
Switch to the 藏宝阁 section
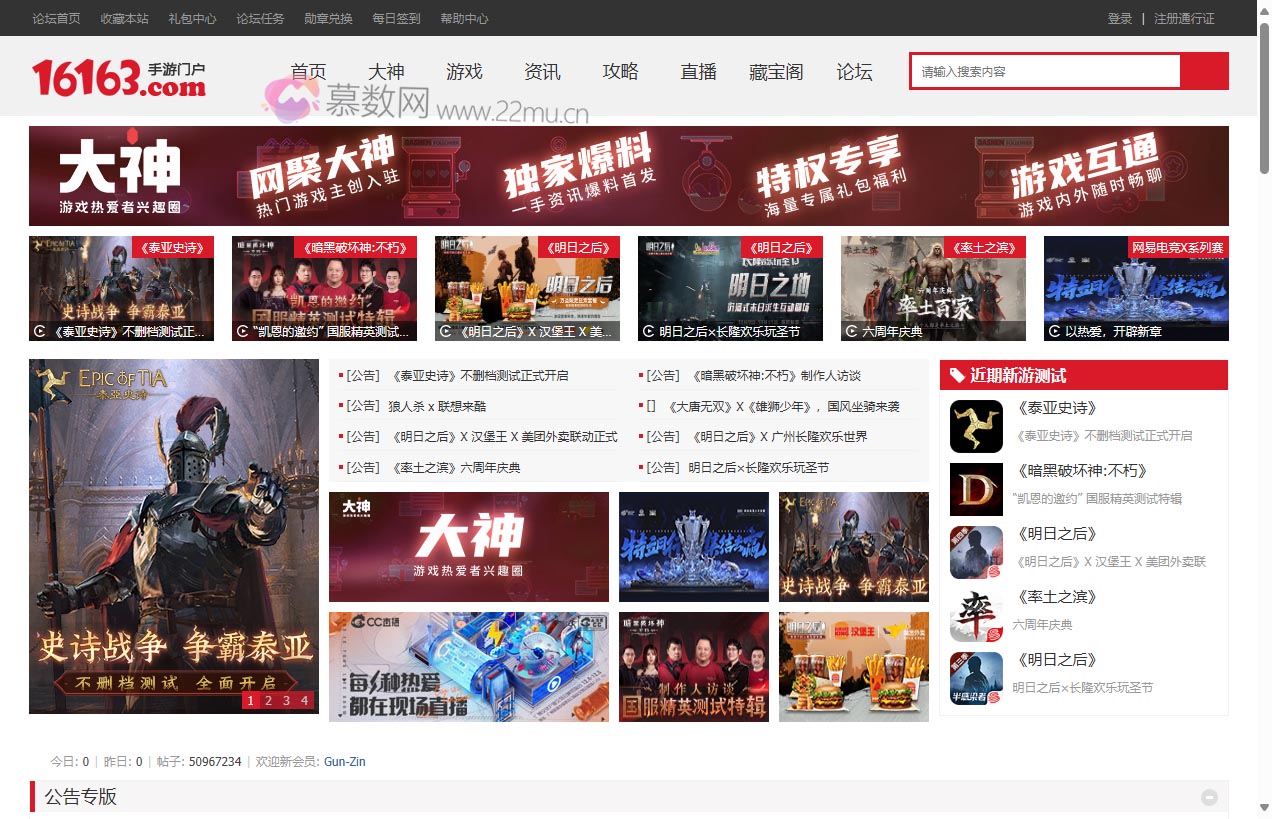coord(776,71)
